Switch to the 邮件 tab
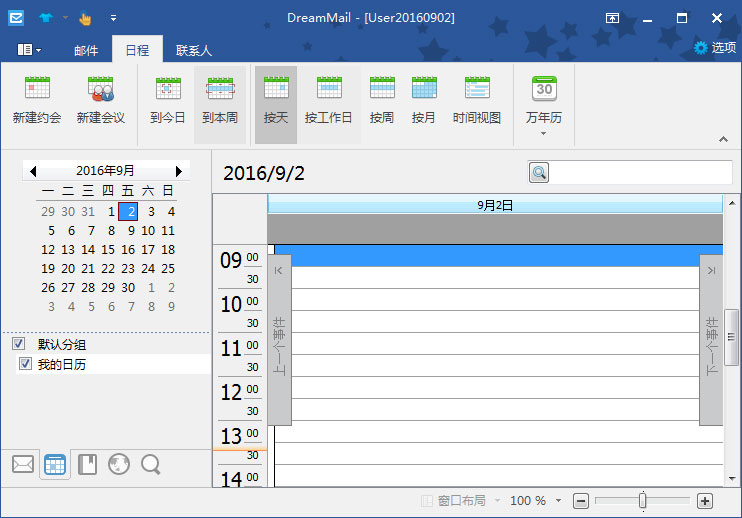This screenshot has height=518, width=742. 86,50
